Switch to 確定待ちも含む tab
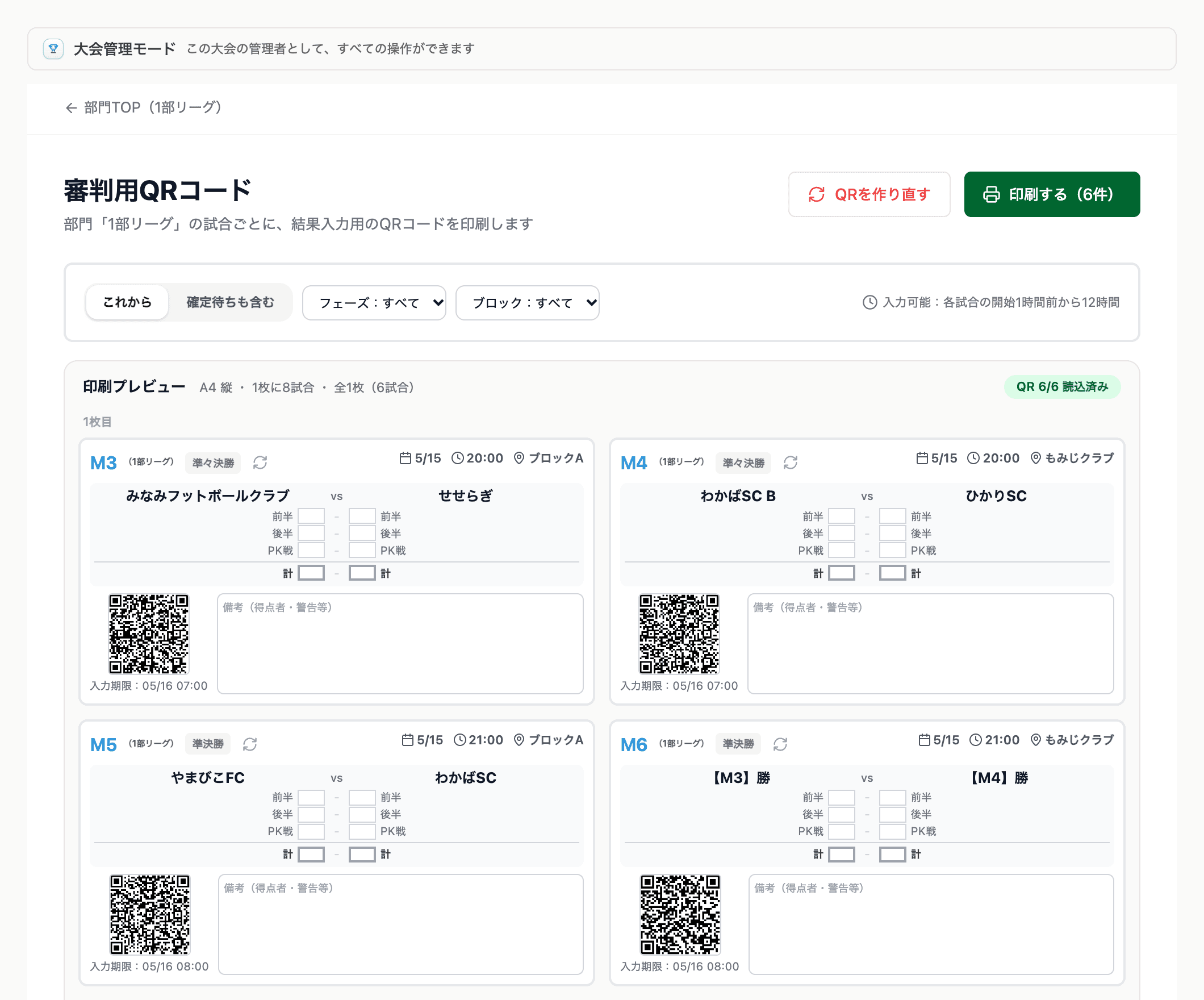The height and width of the screenshot is (1000, 1204). (231, 302)
